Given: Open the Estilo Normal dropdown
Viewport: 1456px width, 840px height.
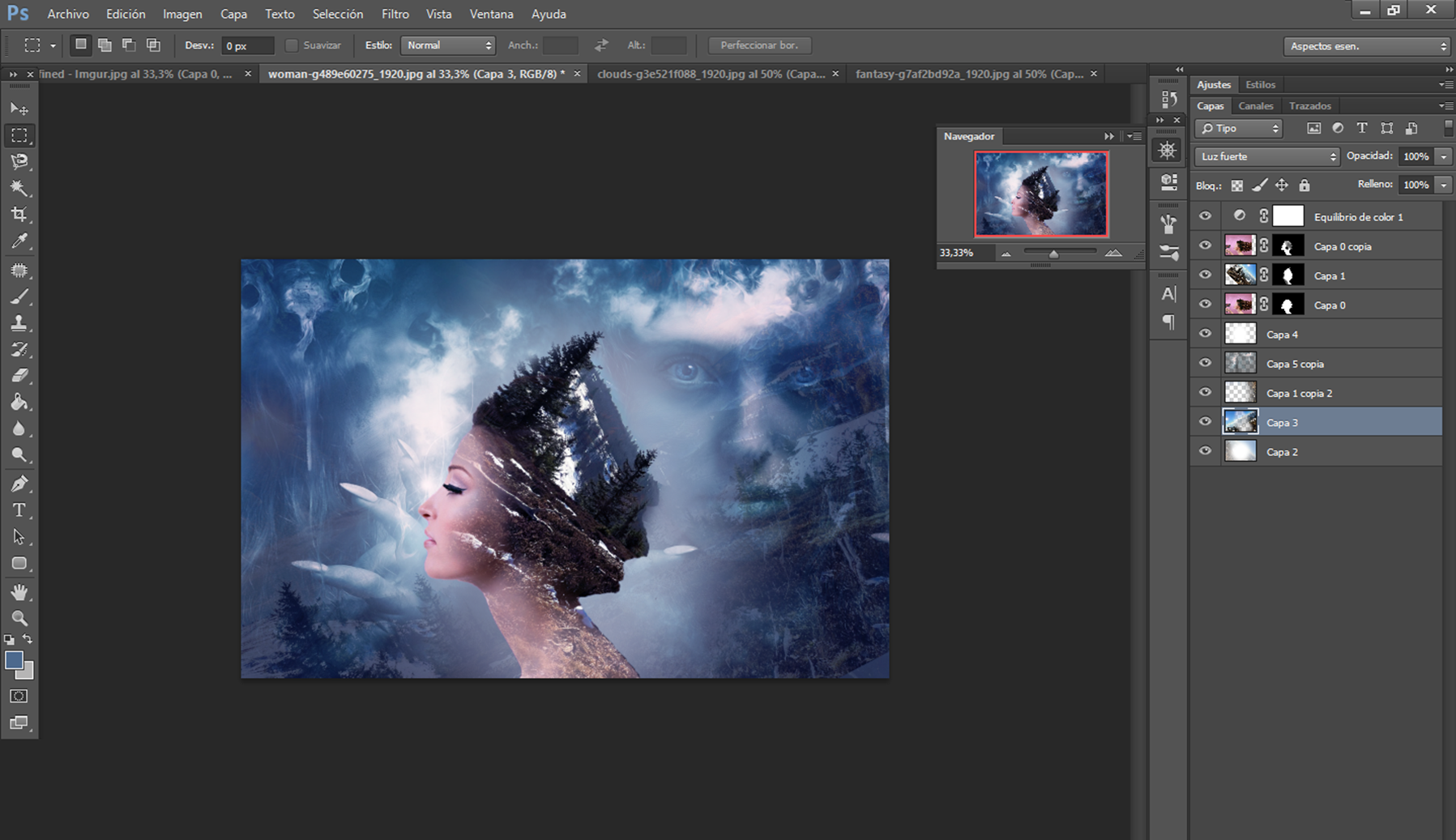Looking at the screenshot, I should tap(448, 45).
